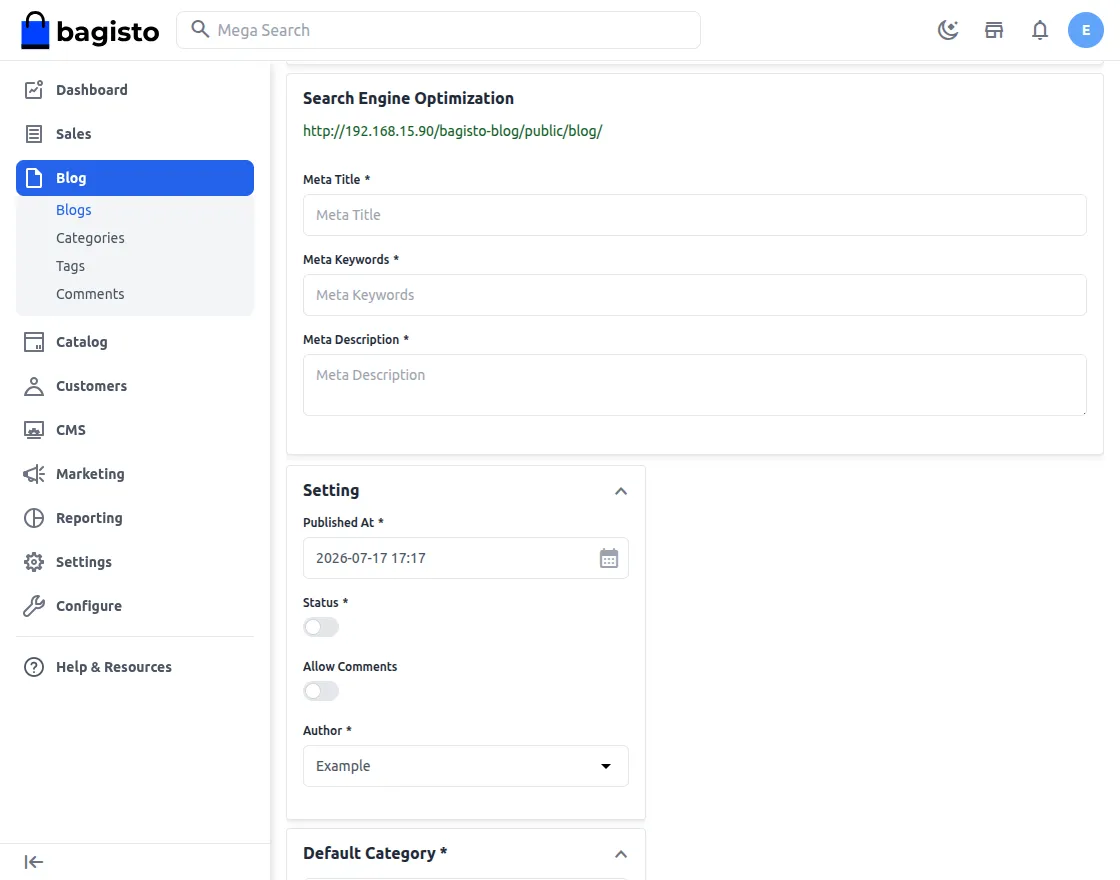
Task: Click the Sales list icon
Action: 34,134
